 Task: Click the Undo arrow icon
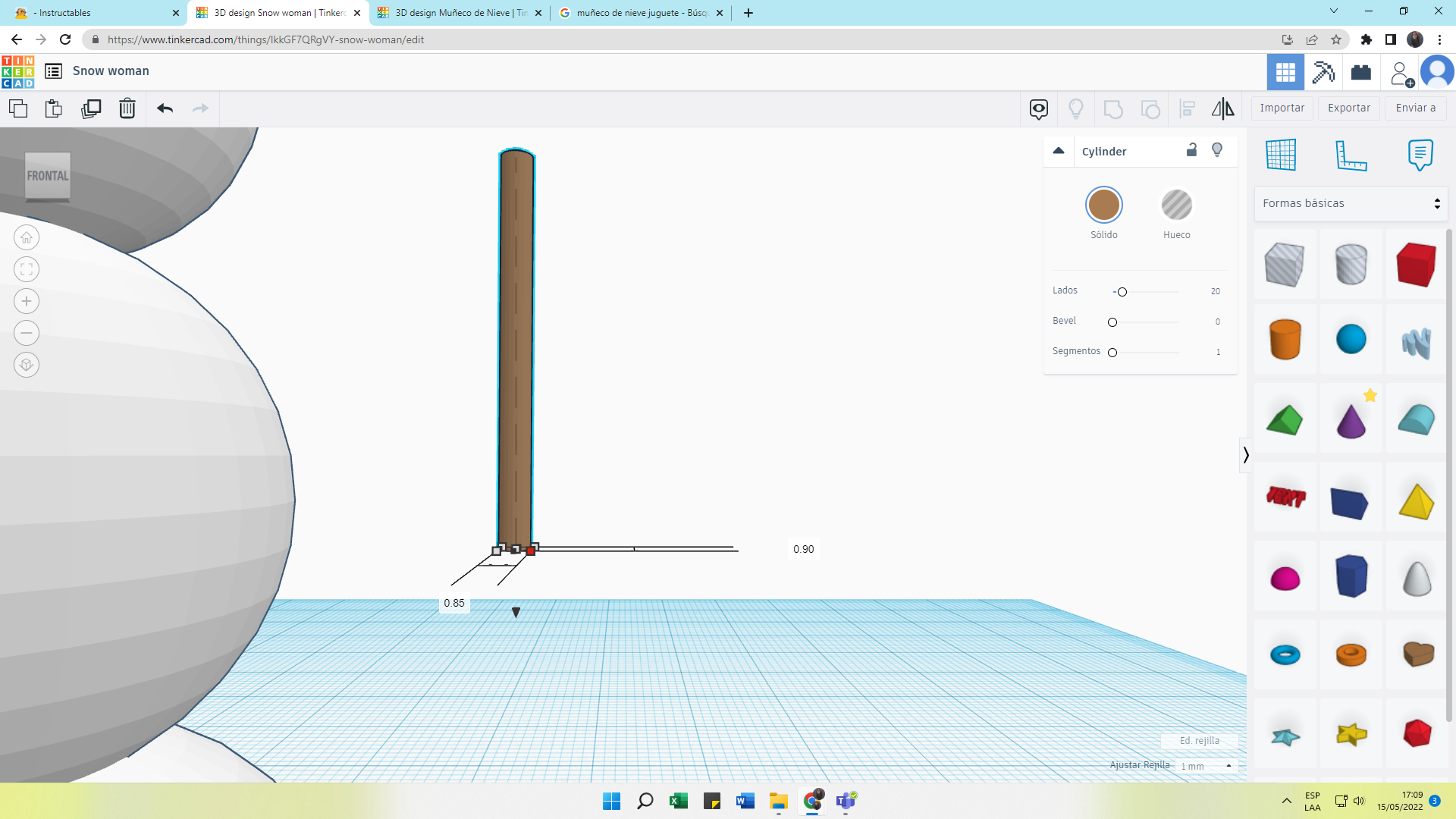[165, 108]
